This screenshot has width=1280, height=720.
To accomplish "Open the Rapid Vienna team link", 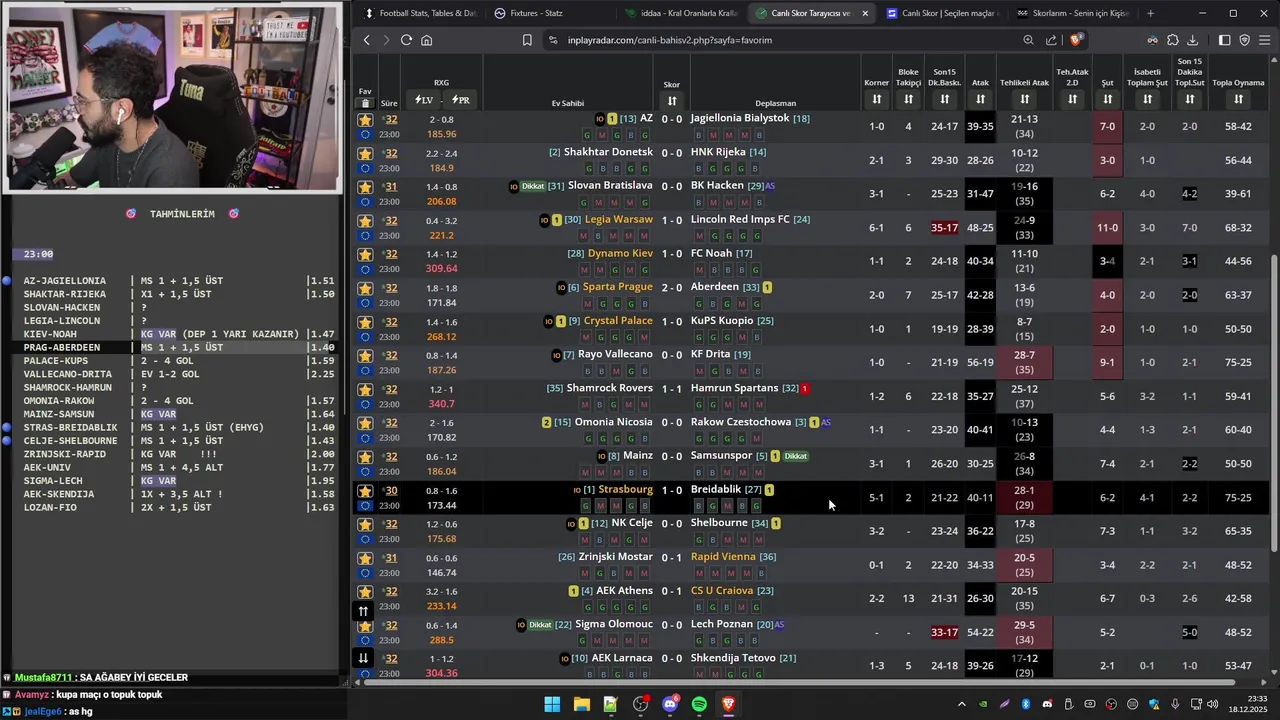I will [723, 557].
